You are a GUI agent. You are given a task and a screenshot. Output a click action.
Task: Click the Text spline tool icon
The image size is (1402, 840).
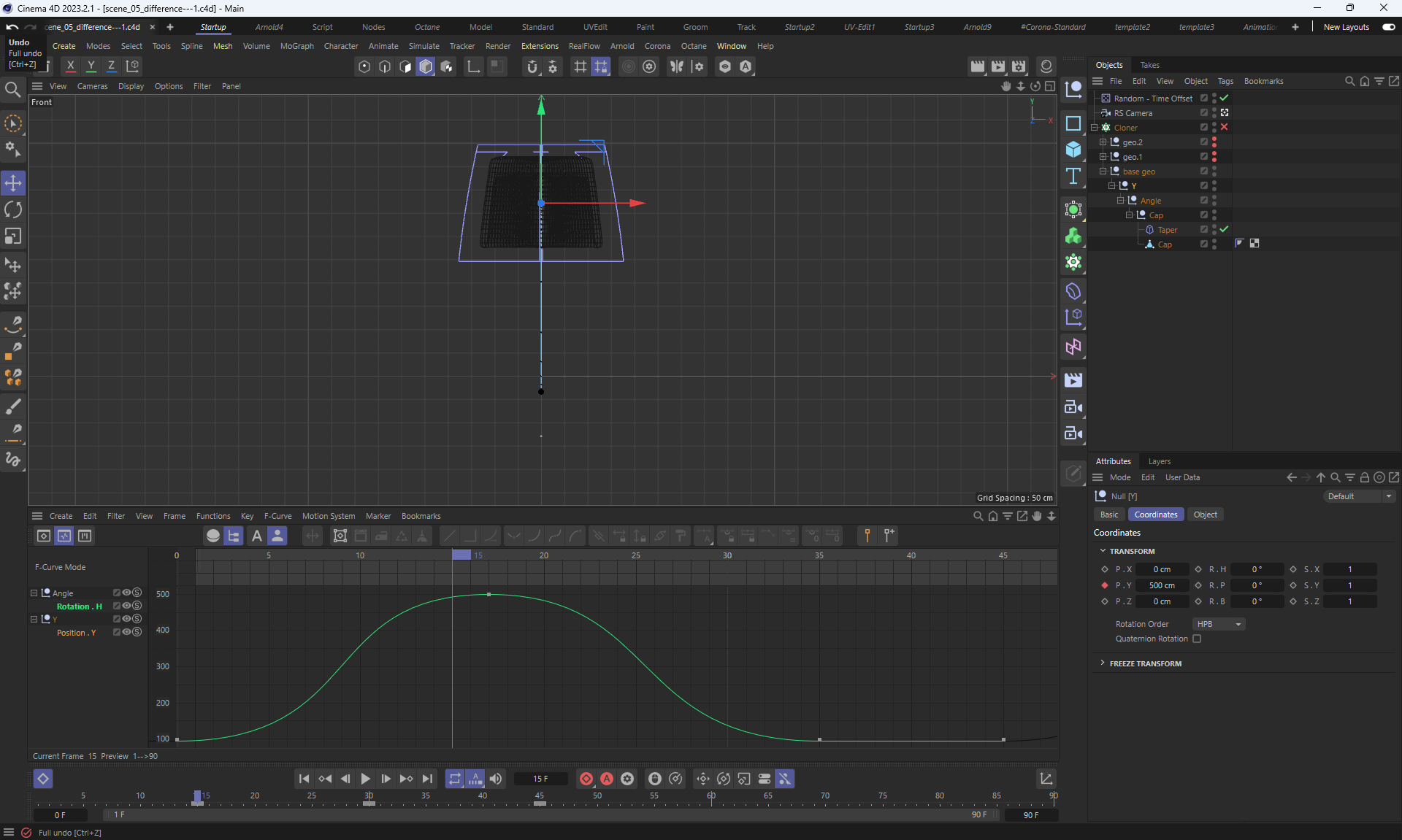(x=1073, y=176)
